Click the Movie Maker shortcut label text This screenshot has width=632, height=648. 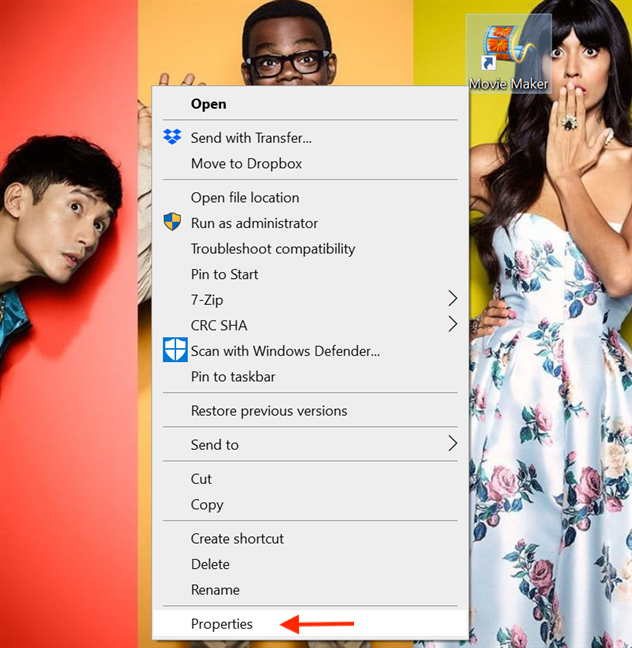[x=508, y=84]
